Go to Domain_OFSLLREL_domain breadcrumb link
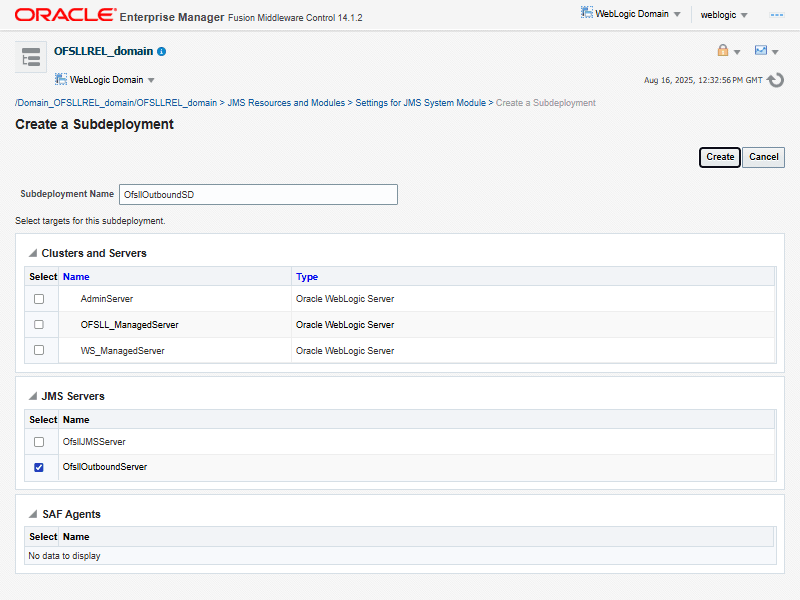This screenshot has width=800, height=600. click(x=116, y=103)
